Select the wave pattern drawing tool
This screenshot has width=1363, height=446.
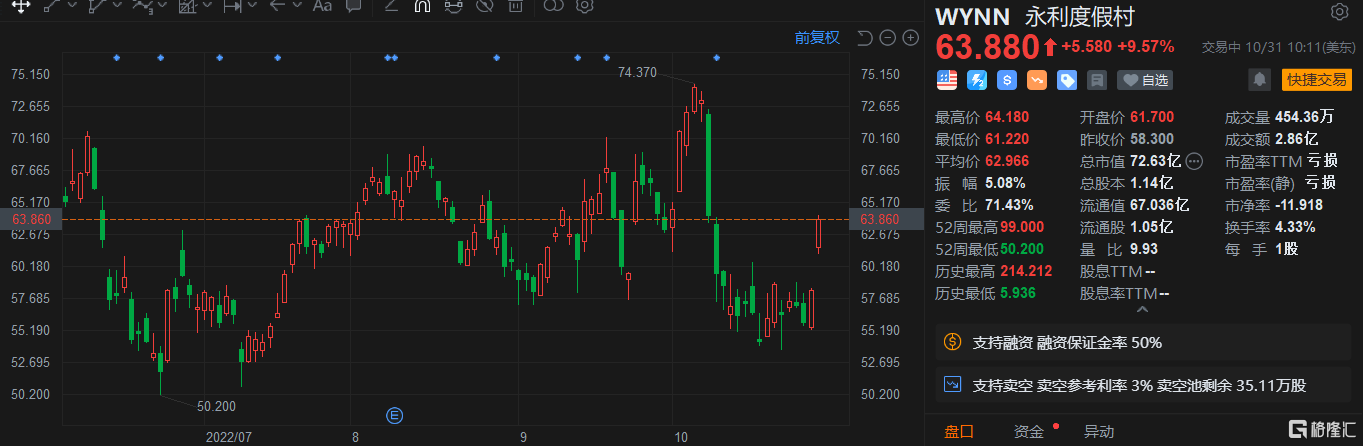tap(143, 6)
